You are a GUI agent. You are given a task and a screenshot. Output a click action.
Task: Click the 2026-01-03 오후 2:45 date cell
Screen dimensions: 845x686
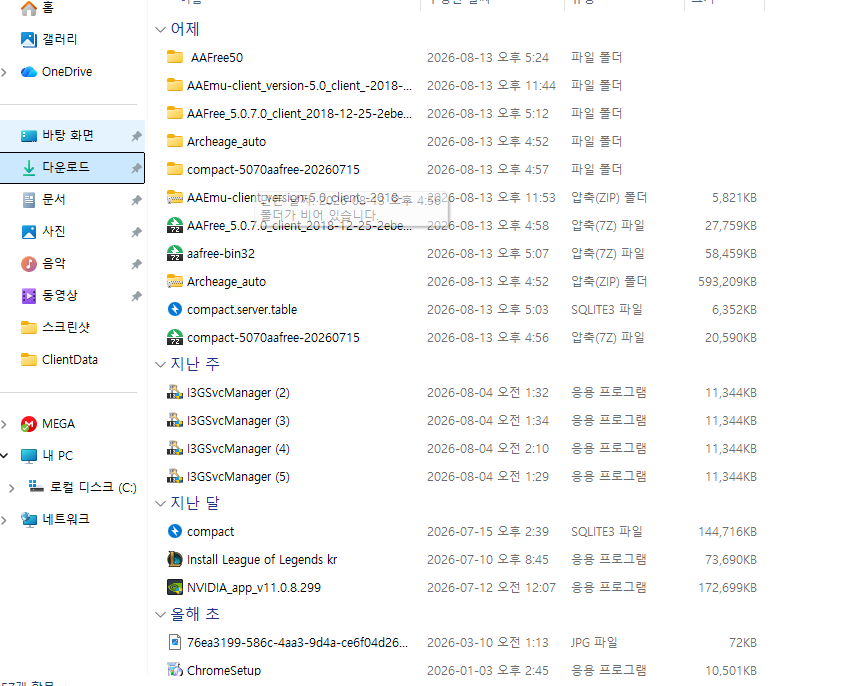(x=488, y=670)
